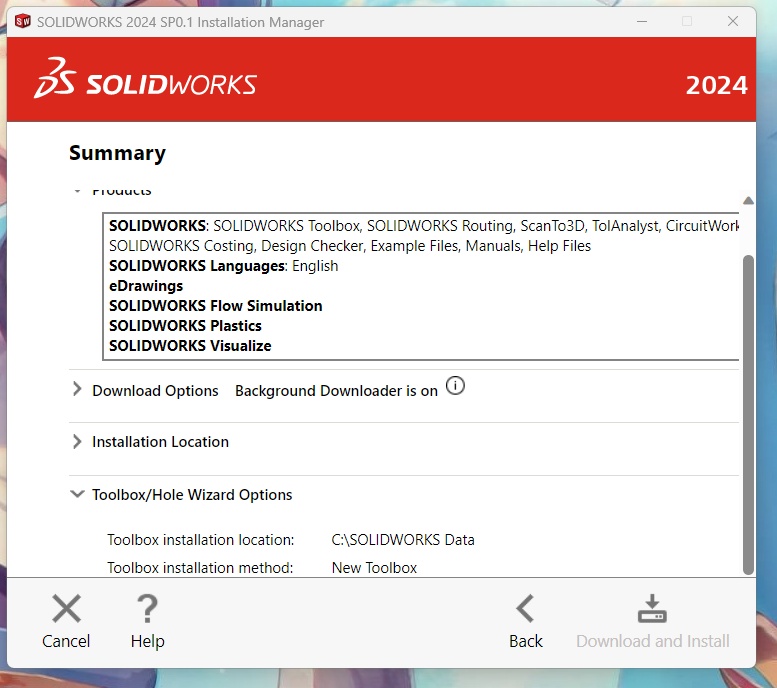Click 'Background Downloader is on' text
The image size is (777, 688).
(x=336, y=391)
